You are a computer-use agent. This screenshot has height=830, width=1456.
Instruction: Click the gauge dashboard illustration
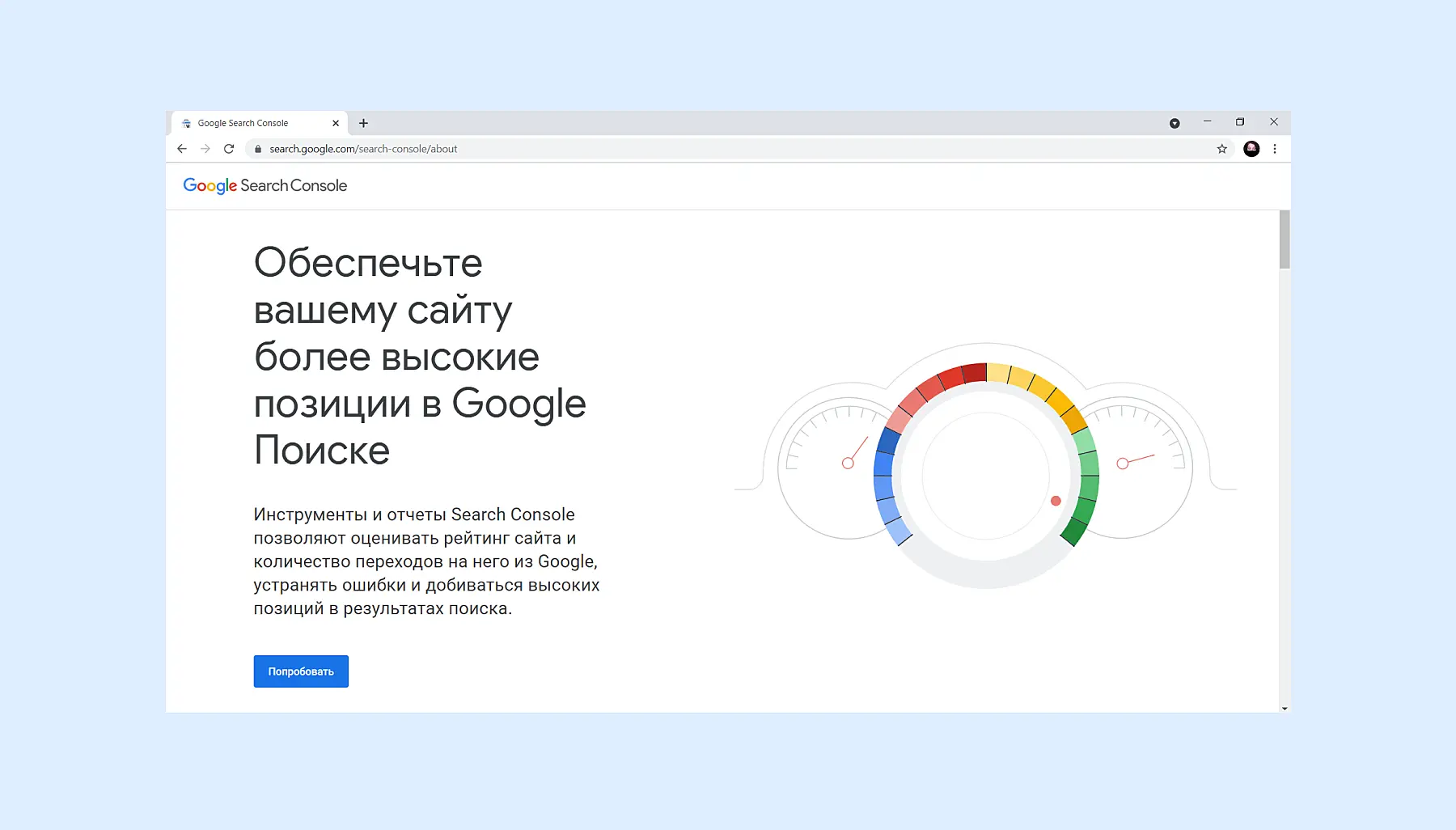tap(985, 466)
